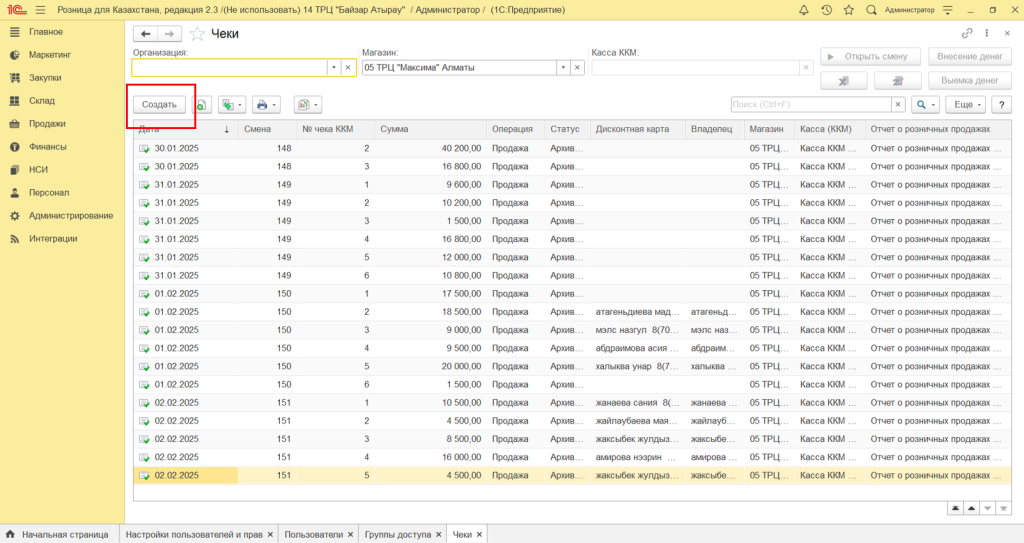Sort by the Дата column header
The image size is (1024, 543).
185,129
